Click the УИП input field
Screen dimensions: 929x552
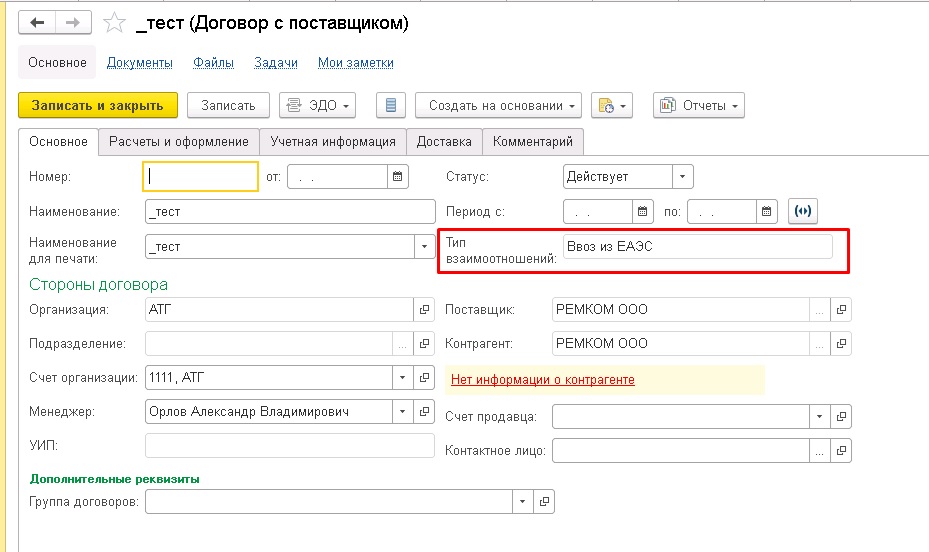click(x=290, y=445)
